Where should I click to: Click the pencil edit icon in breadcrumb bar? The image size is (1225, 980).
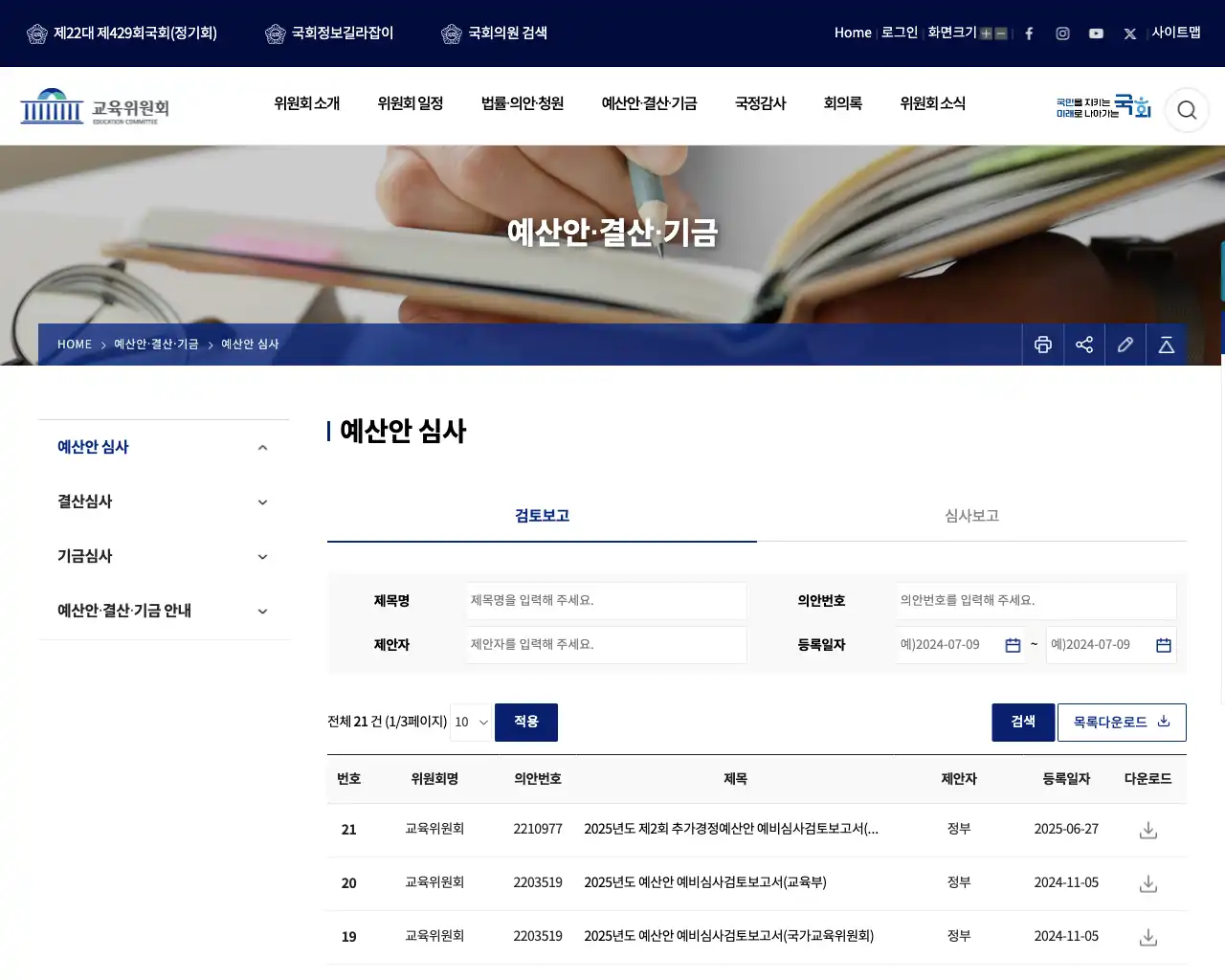[x=1125, y=345]
